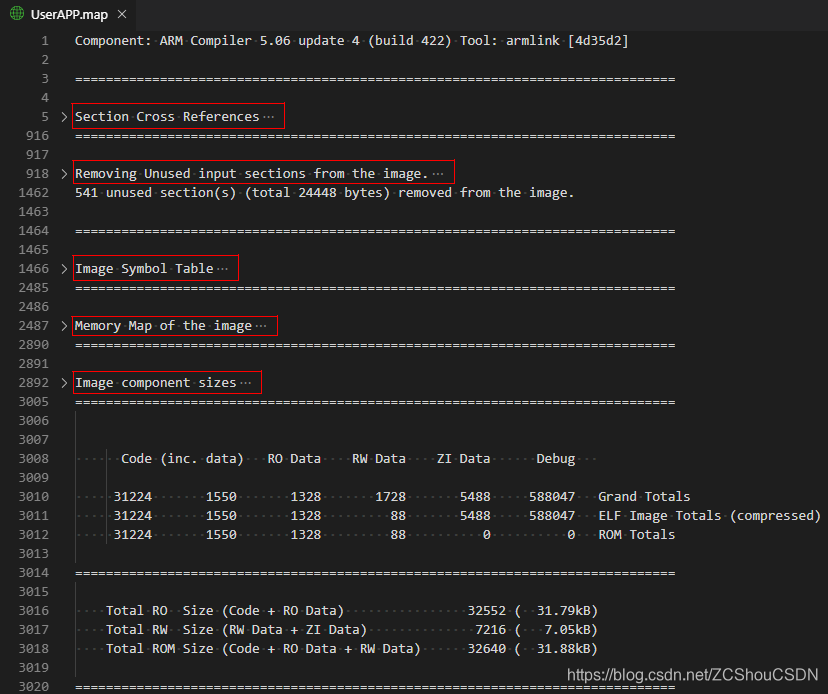Screen dimensions: 828x694
Task: Click the 'ZI Data' column header
Action: tap(464, 459)
